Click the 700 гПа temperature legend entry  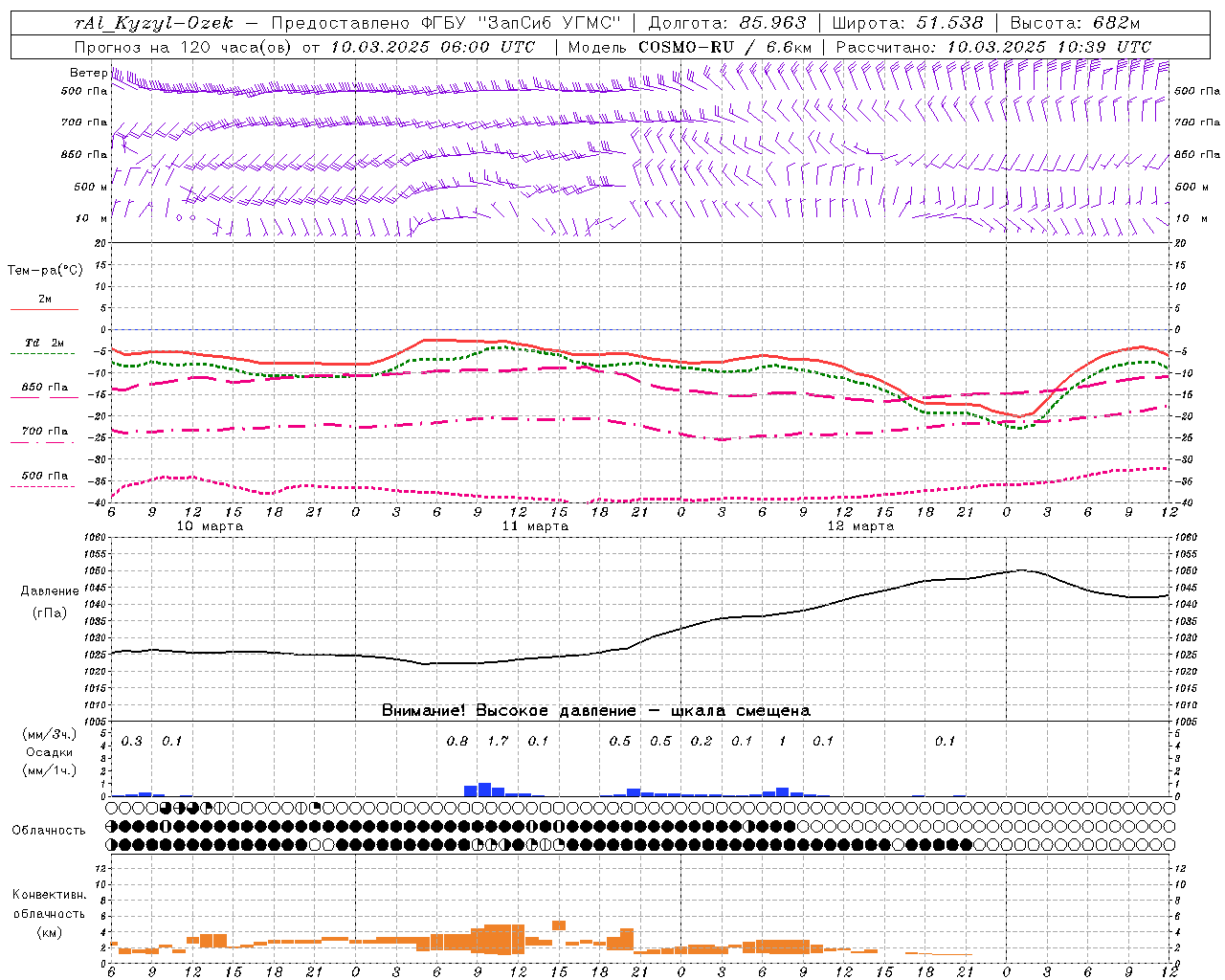[44, 432]
